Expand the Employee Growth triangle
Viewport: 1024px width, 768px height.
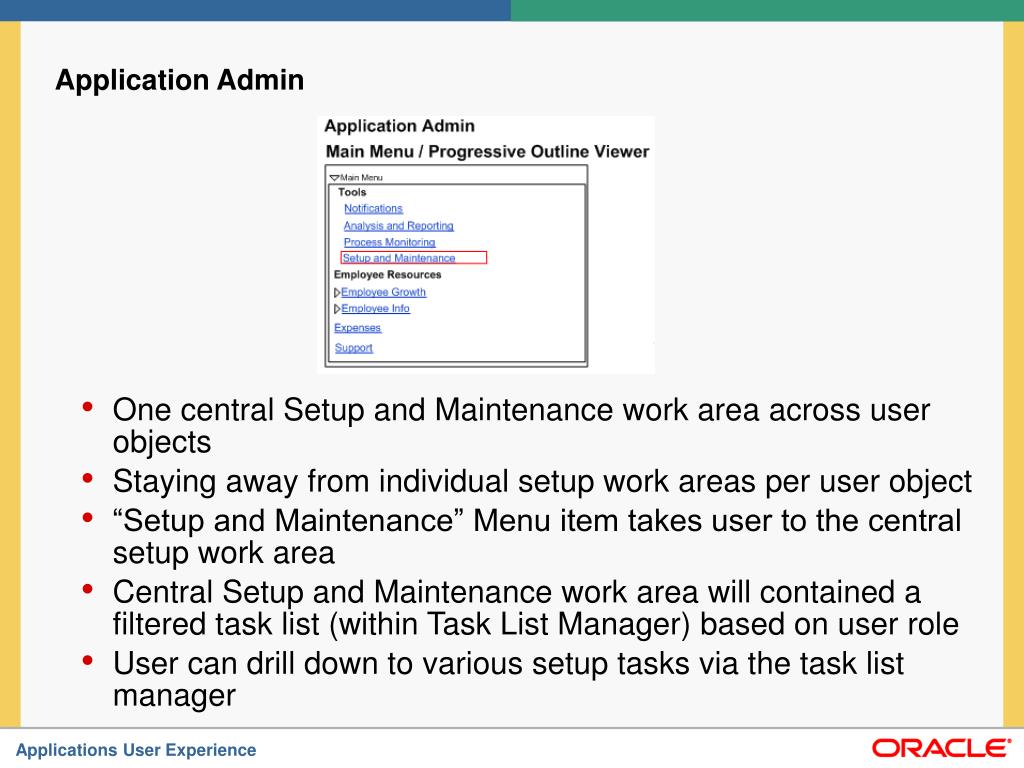[x=337, y=293]
